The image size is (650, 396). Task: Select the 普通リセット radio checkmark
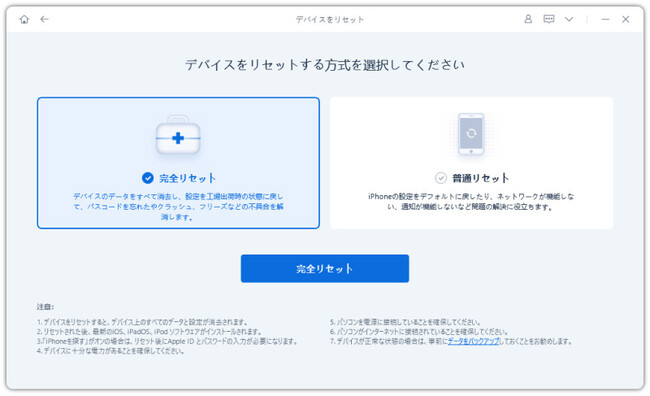pos(440,178)
